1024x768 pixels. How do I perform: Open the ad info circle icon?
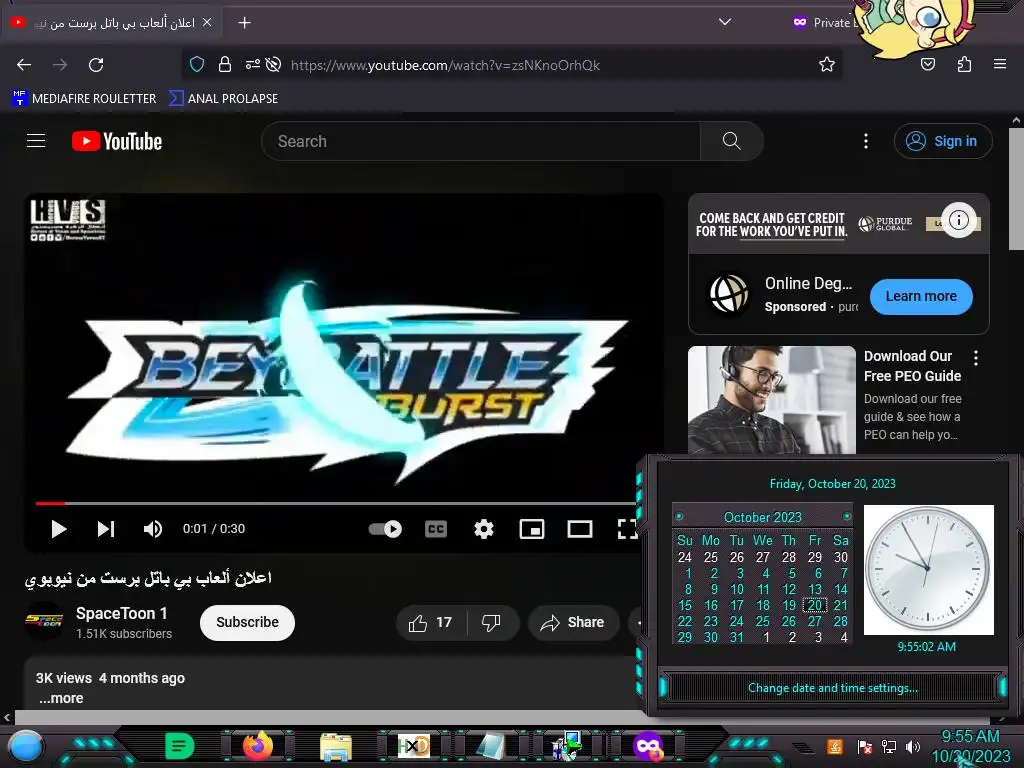[959, 220]
